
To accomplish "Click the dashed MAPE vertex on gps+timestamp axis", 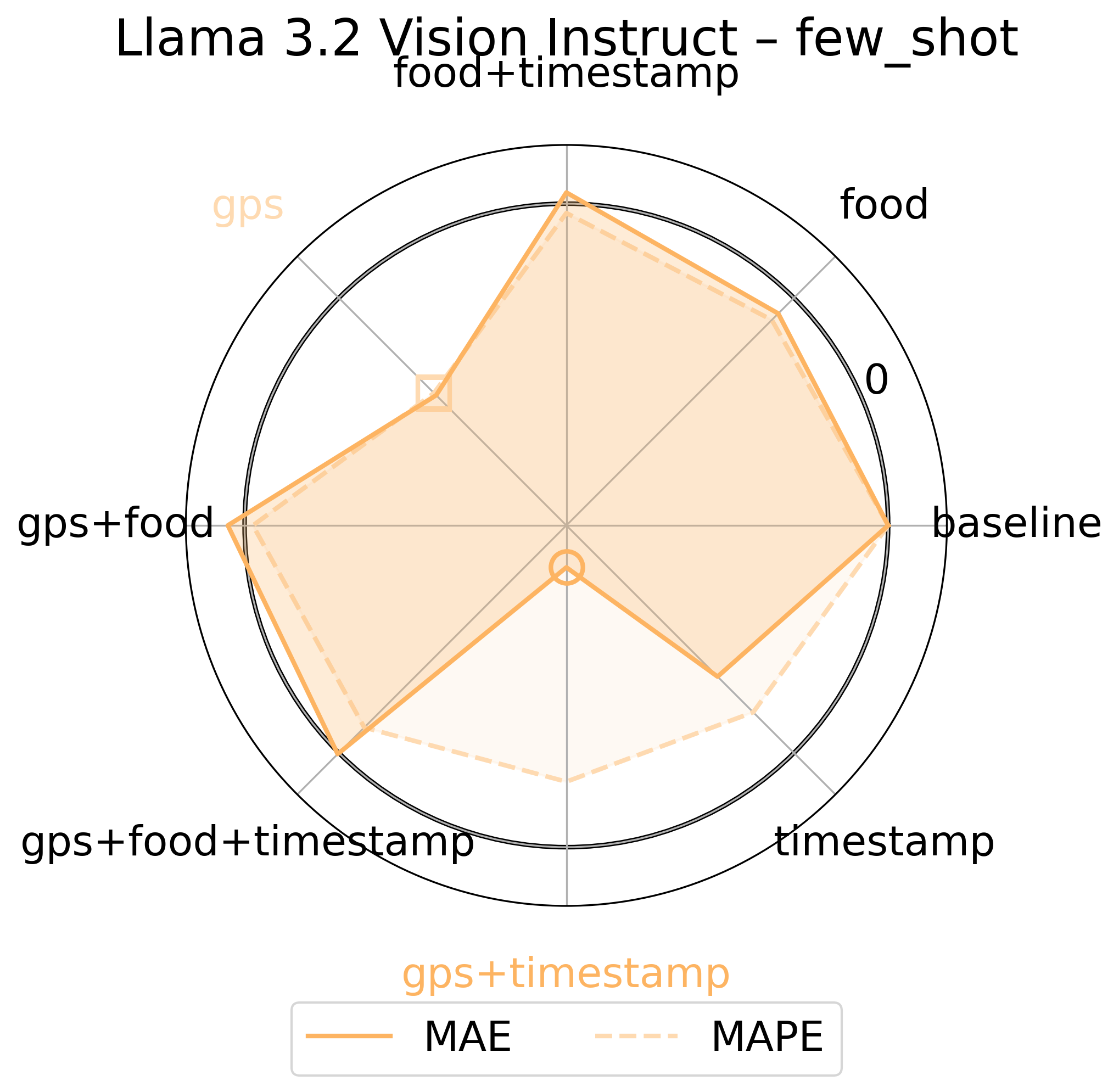I will pyautogui.click(x=567, y=781).
